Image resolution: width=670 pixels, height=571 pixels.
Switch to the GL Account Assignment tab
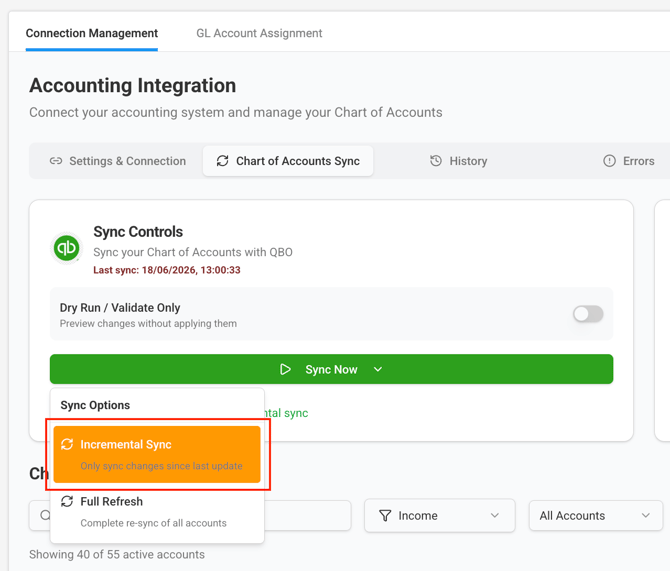[259, 33]
